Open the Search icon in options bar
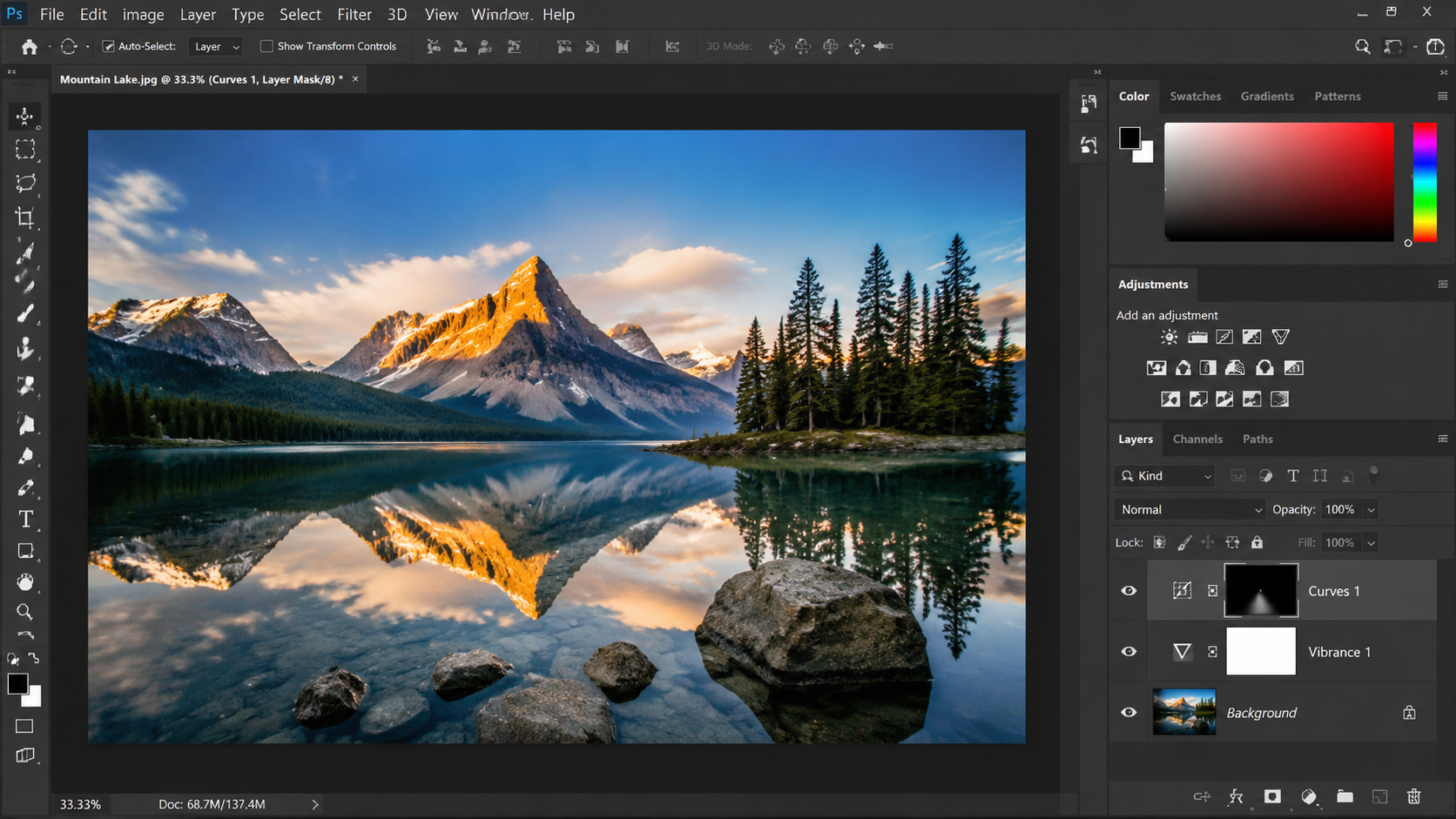Image resolution: width=1456 pixels, height=819 pixels. (x=1363, y=47)
